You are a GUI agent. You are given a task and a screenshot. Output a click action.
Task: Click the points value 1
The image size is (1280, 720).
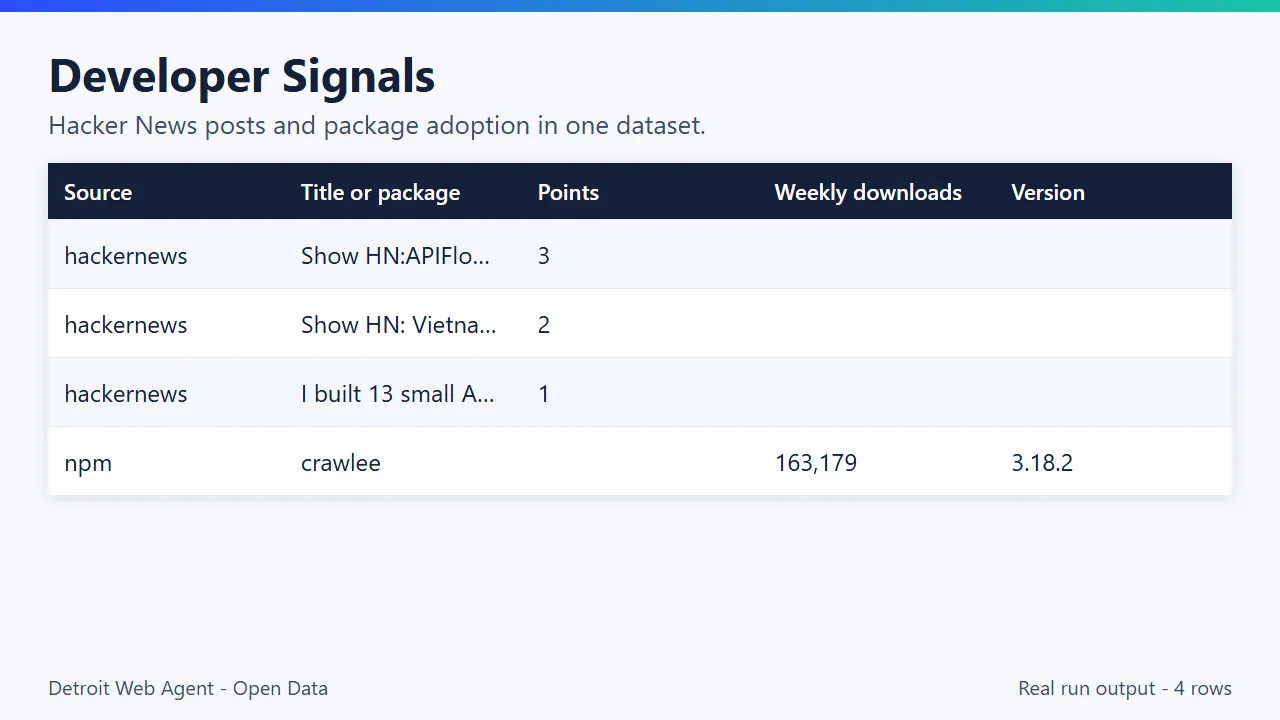(544, 393)
